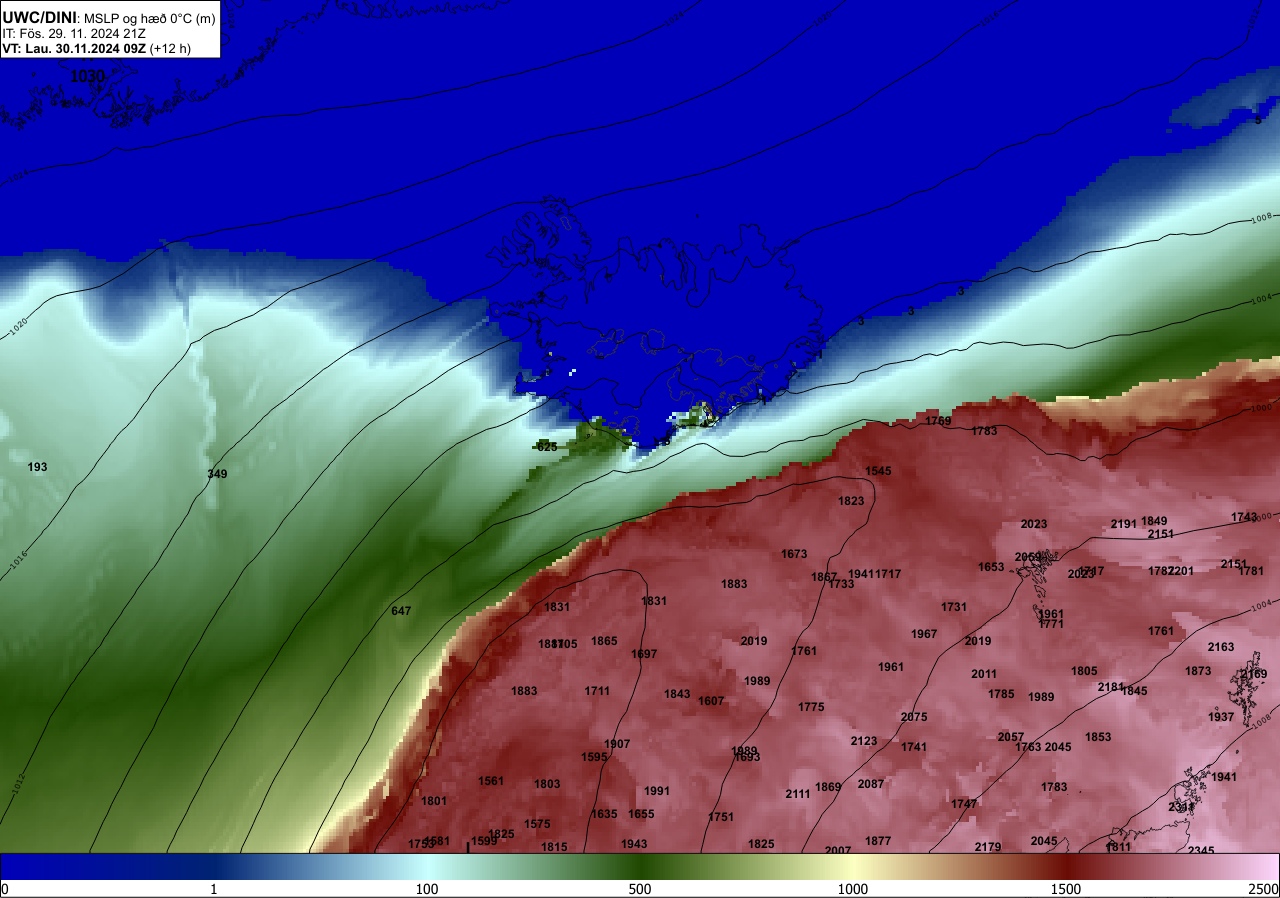Select the 1907 height value
Image resolution: width=1280 pixels, height=898 pixels.
(617, 744)
